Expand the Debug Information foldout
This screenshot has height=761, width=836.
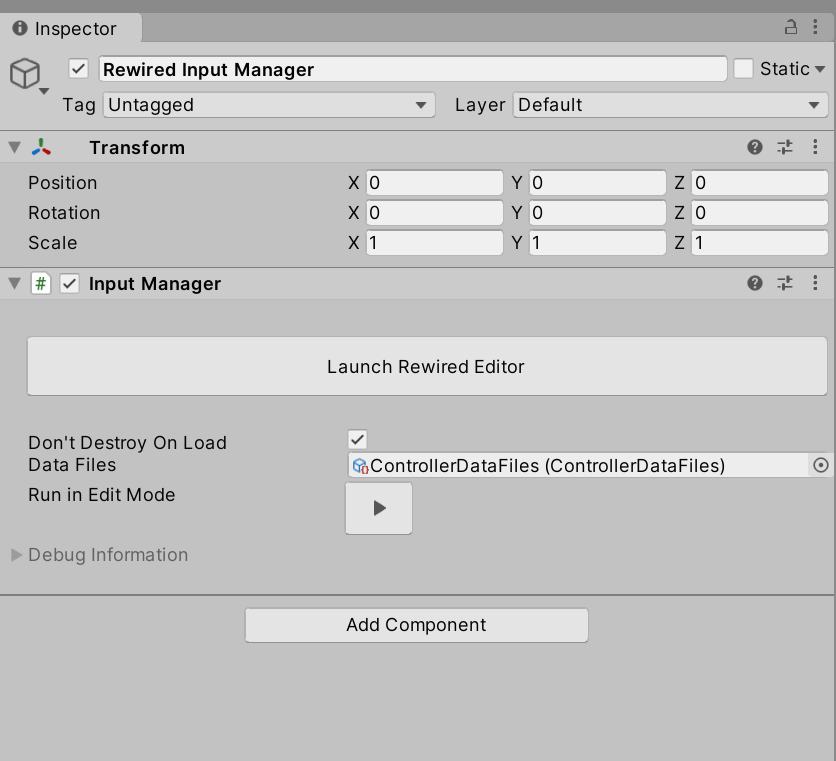pos(17,555)
